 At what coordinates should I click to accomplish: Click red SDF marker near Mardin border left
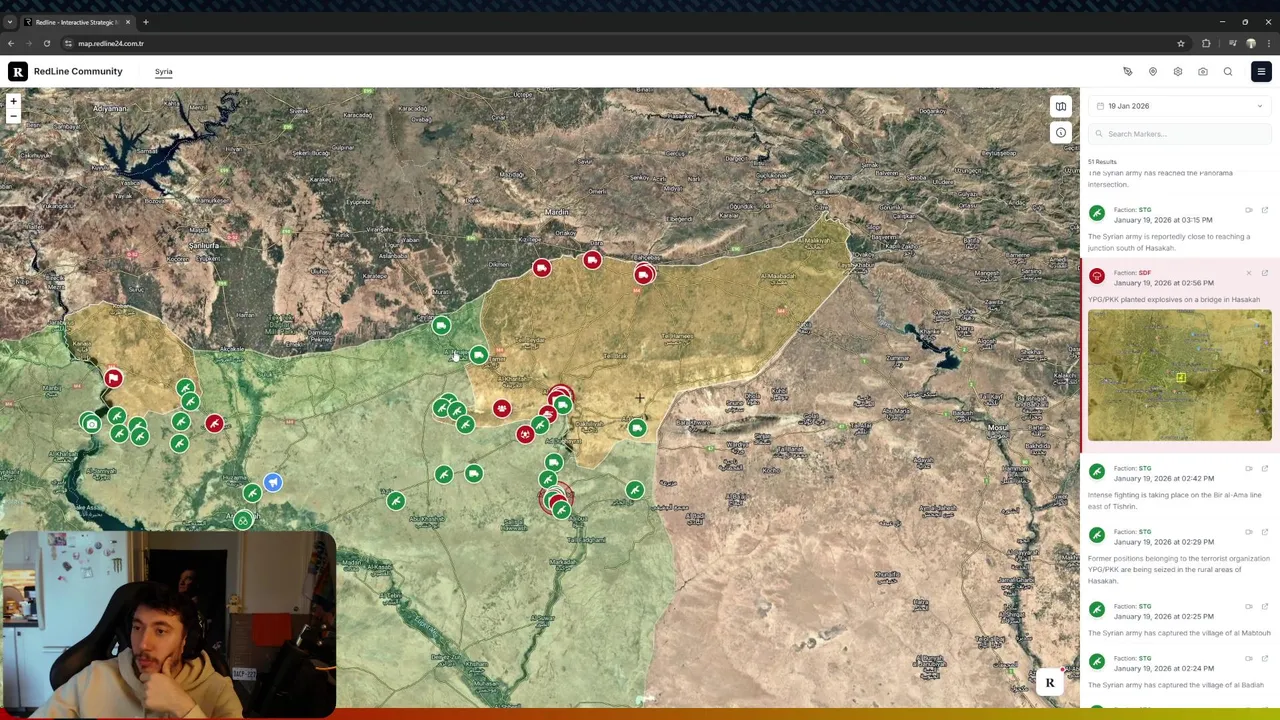(541, 268)
